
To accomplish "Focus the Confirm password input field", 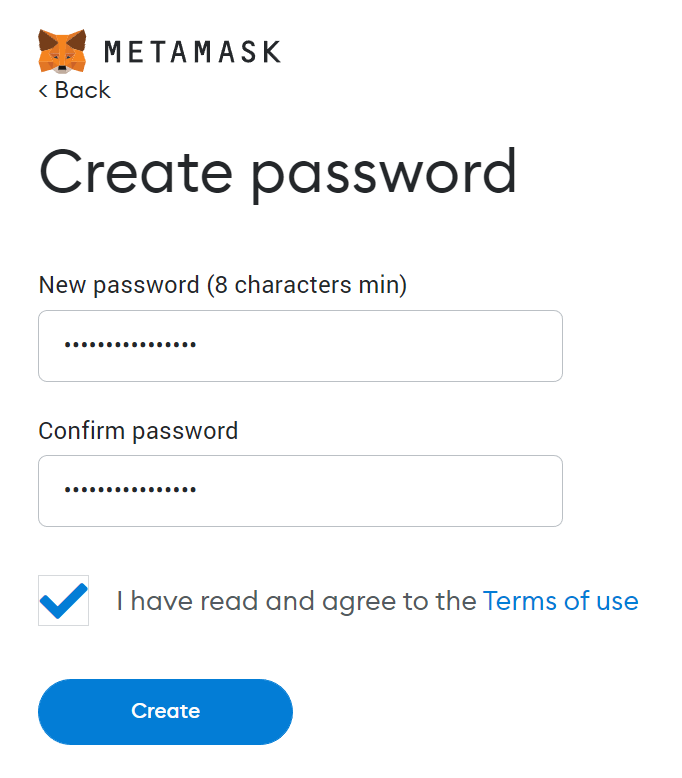I will [x=300, y=491].
